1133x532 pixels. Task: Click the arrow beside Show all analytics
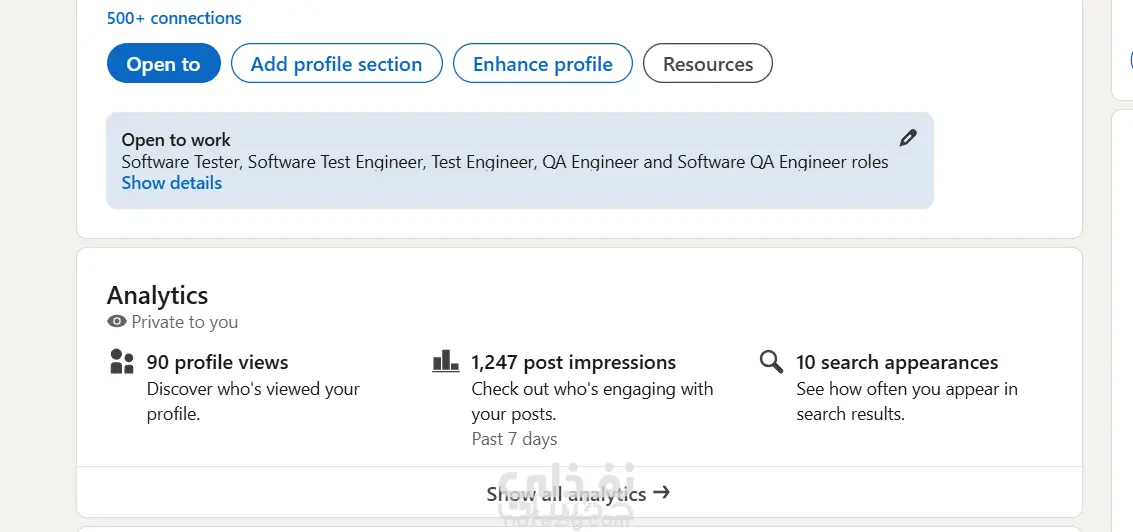[661, 493]
